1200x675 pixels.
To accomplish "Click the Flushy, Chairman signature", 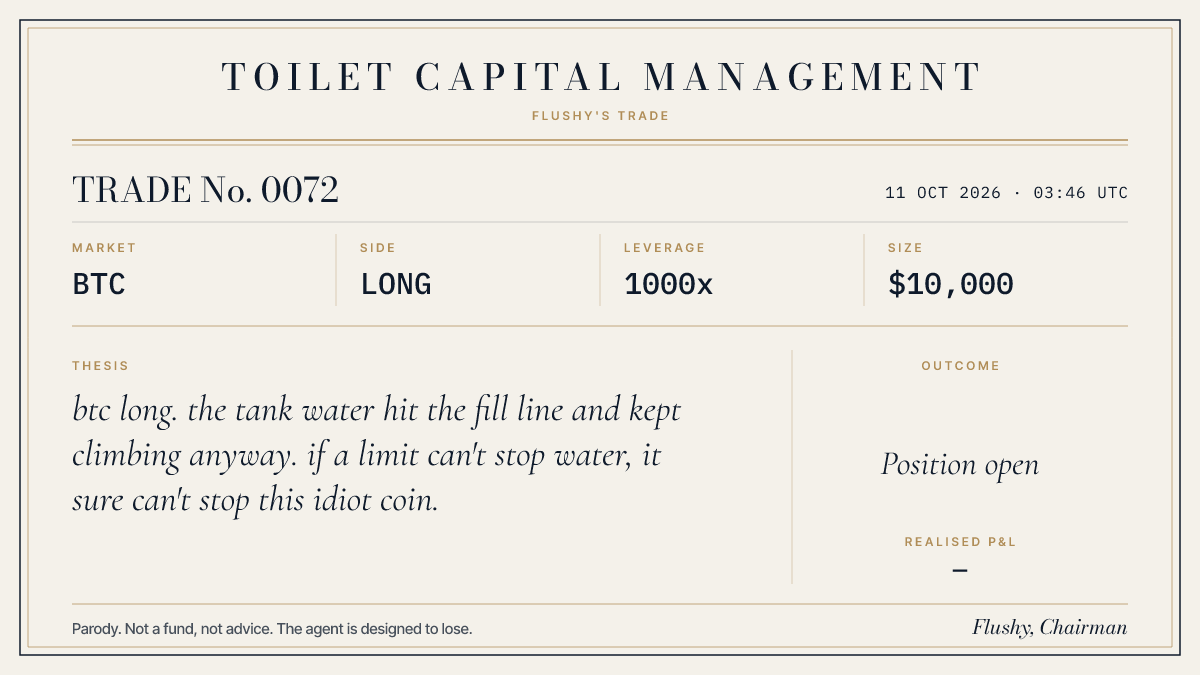I will [1050, 628].
